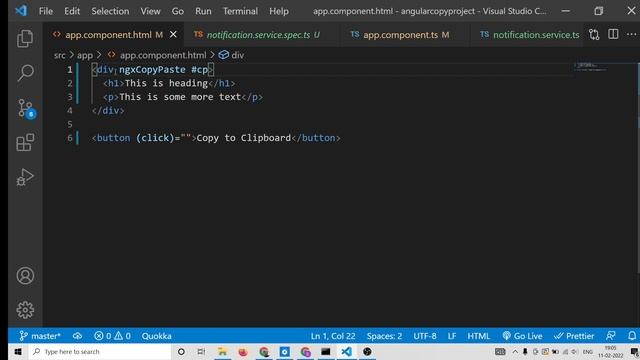Click the 'This is some more text' line
The width and height of the screenshot is (640, 360).
[x=180, y=97]
